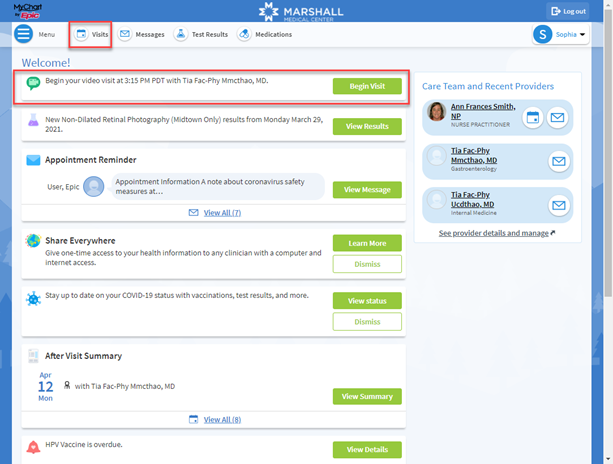Open See provider details and manage link
The height and width of the screenshot is (464, 613).
tap(496, 233)
